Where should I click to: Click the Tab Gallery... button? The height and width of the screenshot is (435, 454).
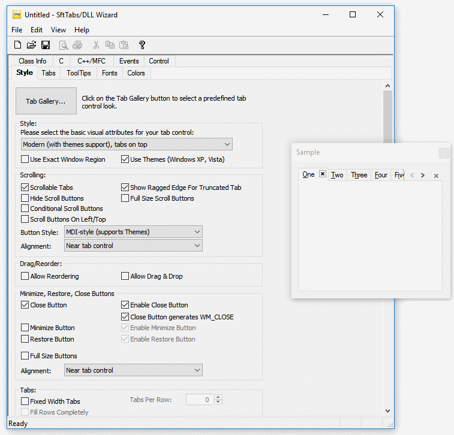46,101
